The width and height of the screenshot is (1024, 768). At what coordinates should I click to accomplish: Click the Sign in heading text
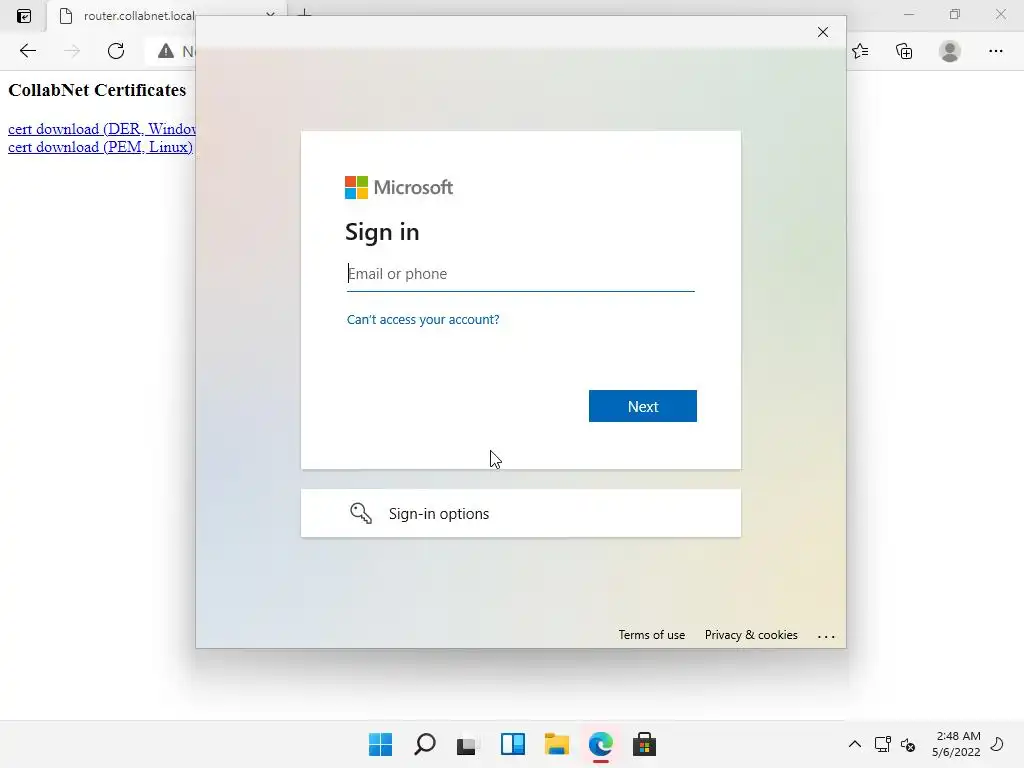pyautogui.click(x=382, y=232)
